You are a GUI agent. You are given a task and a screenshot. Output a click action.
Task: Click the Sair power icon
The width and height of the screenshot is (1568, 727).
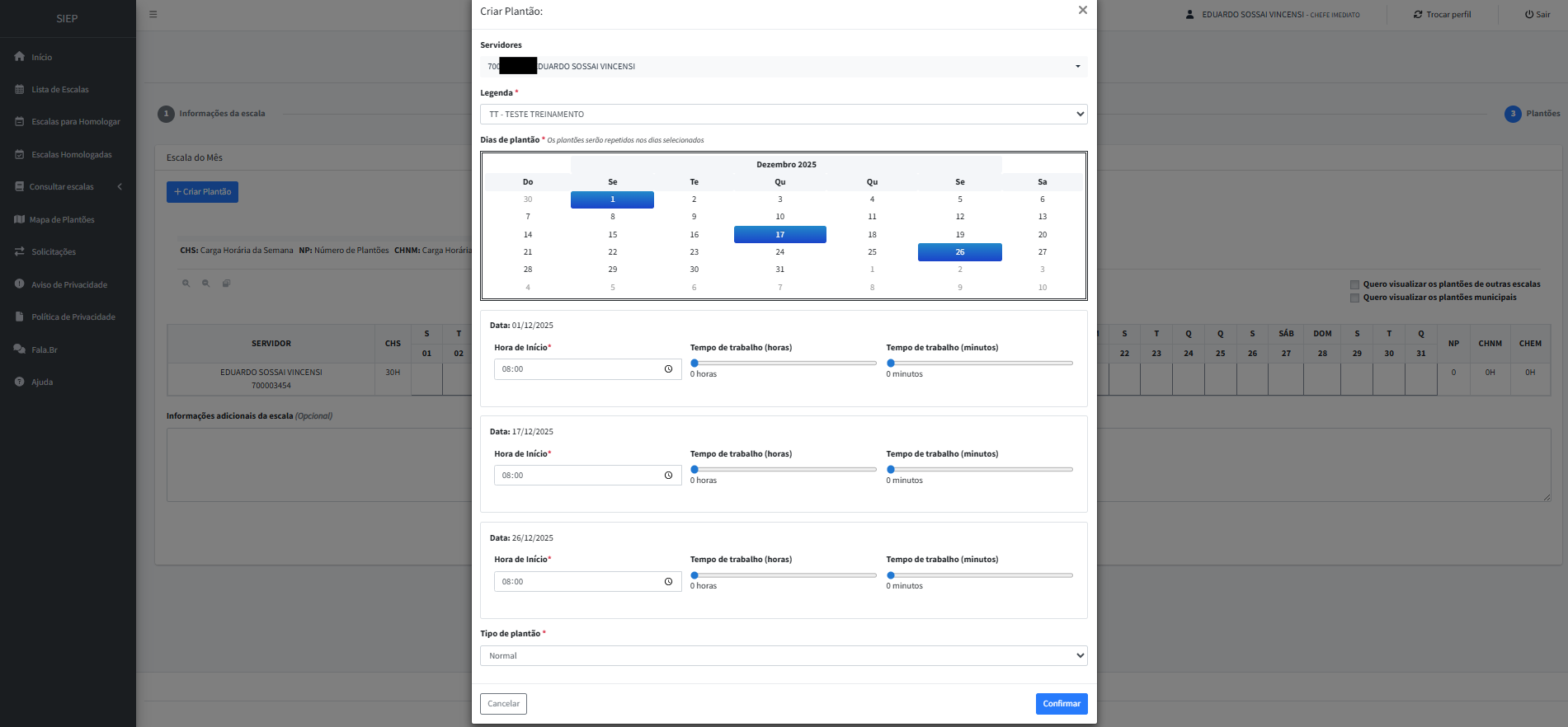coord(1528,15)
